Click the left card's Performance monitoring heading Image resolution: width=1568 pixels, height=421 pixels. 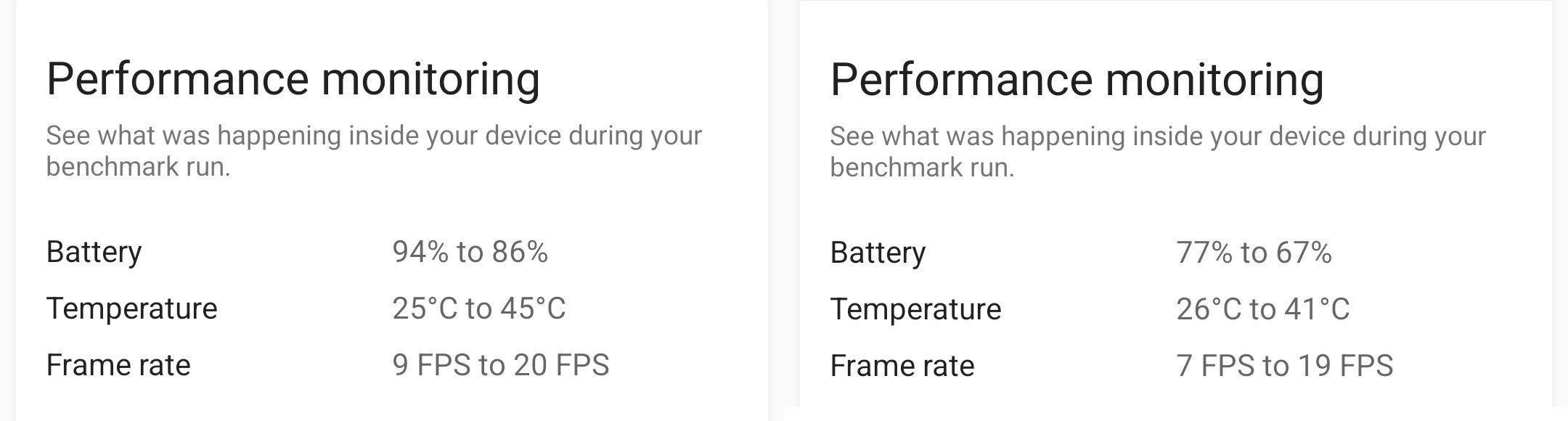pos(293,79)
